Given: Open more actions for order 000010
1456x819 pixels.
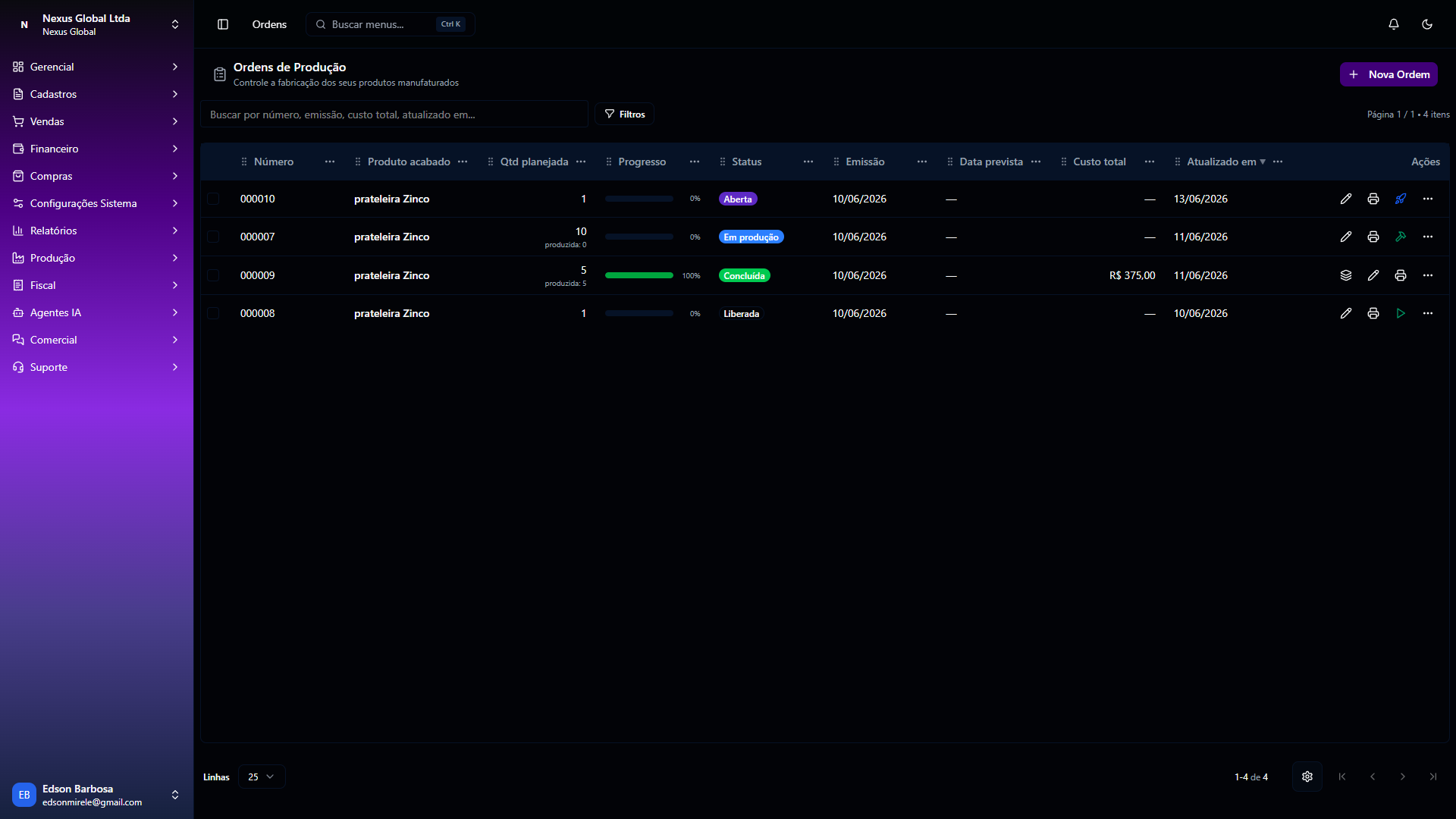Looking at the screenshot, I should coord(1428,199).
